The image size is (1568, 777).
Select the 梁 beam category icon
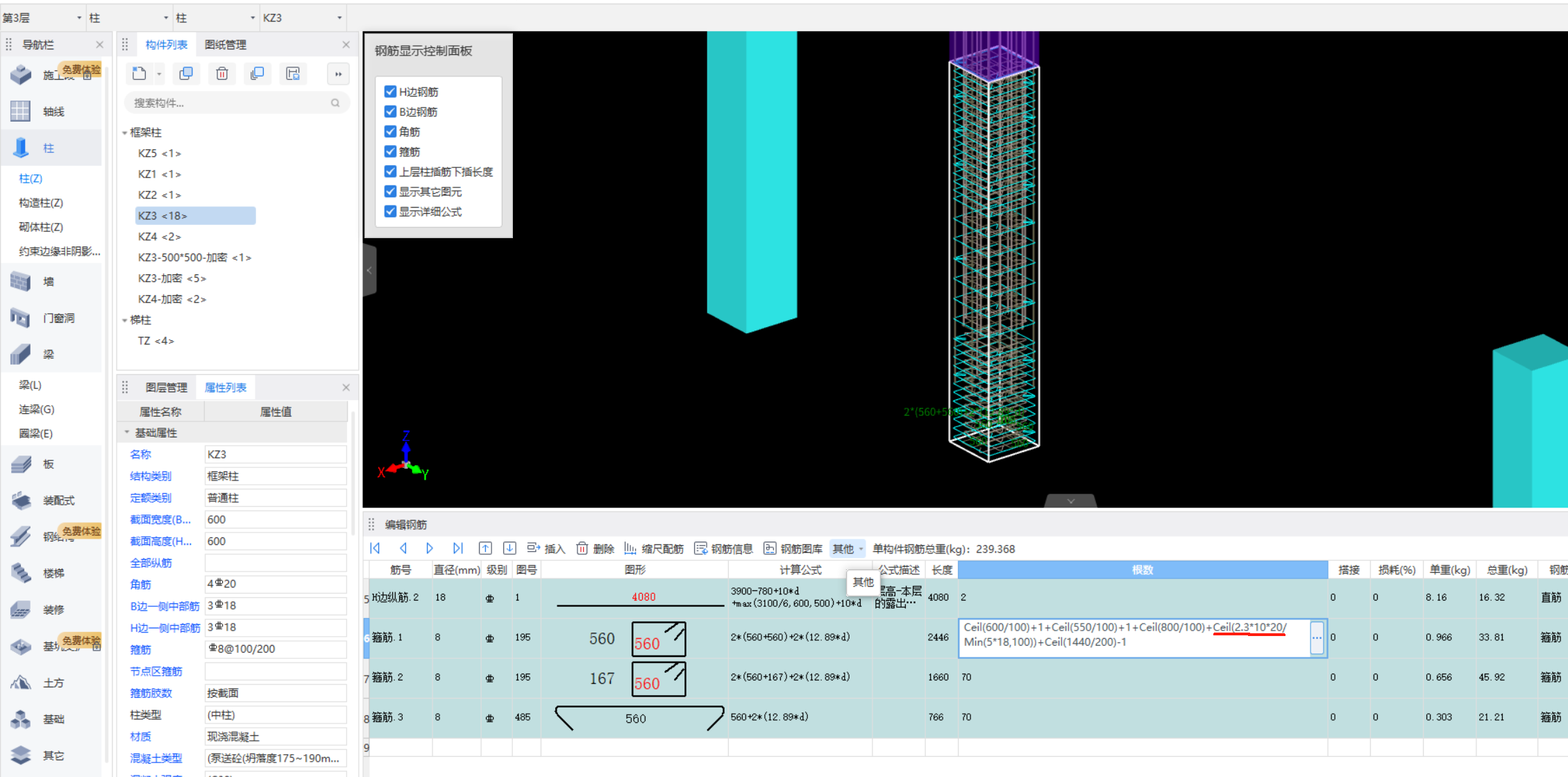[x=20, y=354]
